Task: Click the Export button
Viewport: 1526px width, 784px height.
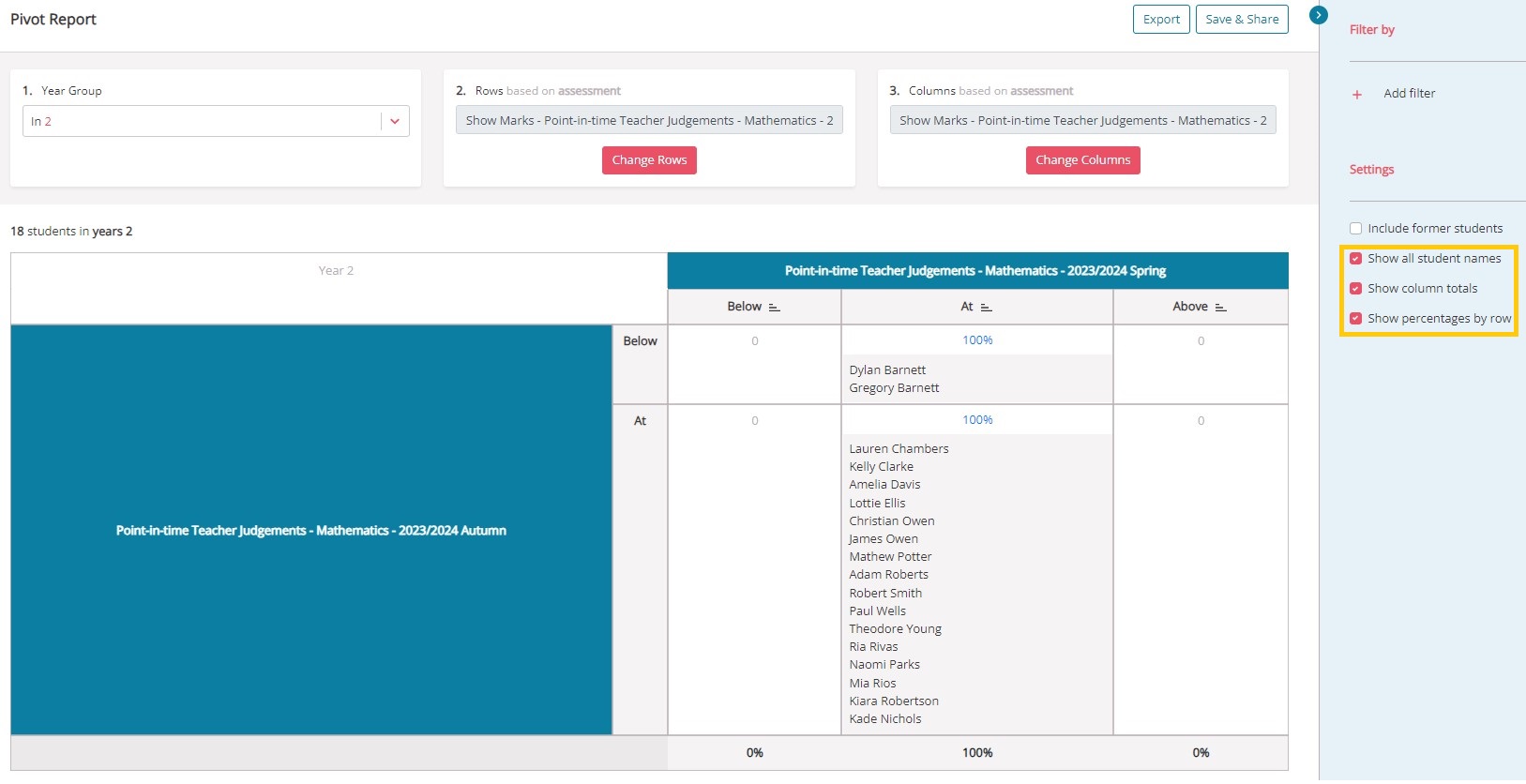Action: point(1161,20)
